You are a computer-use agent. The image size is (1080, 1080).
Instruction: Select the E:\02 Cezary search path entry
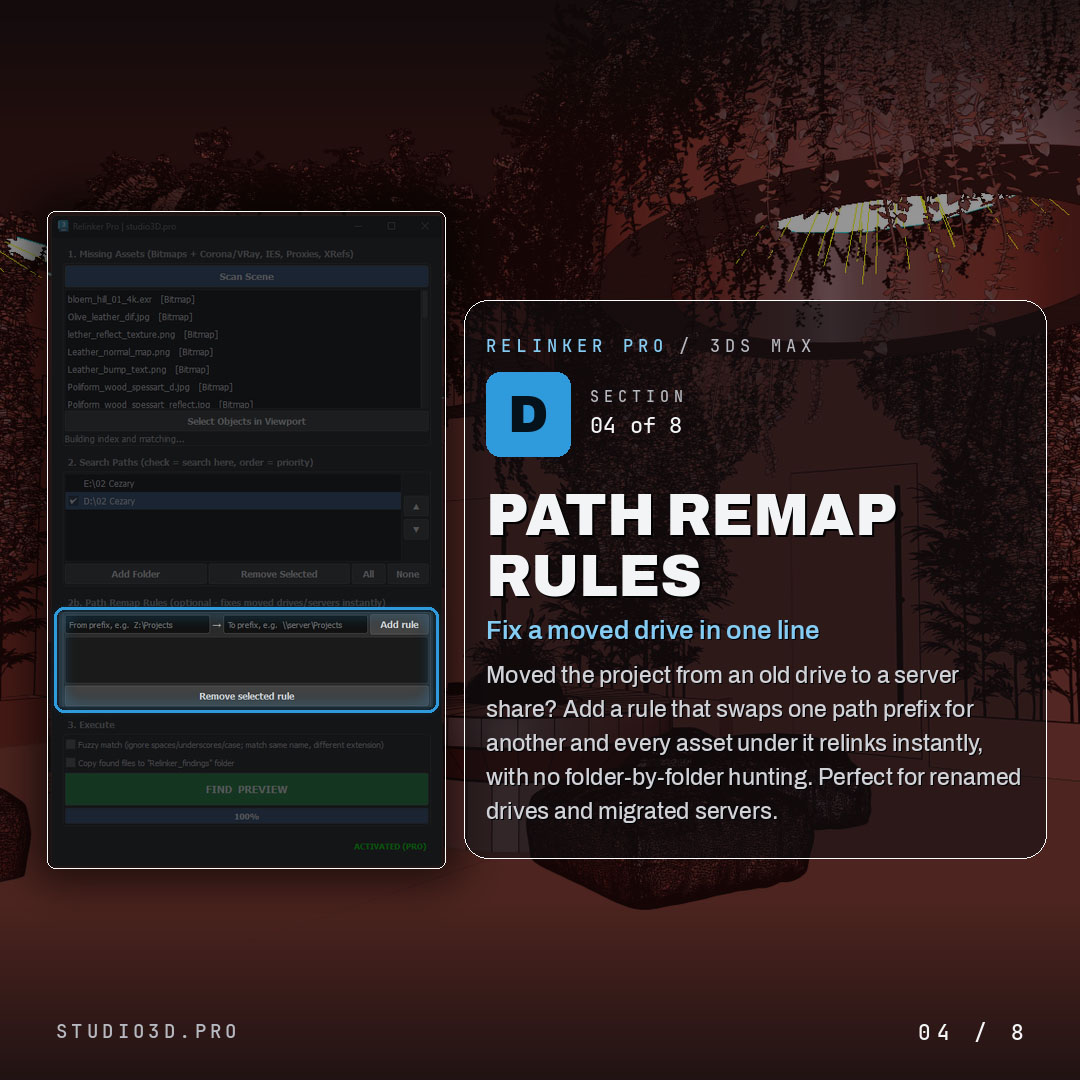tap(233, 484)
